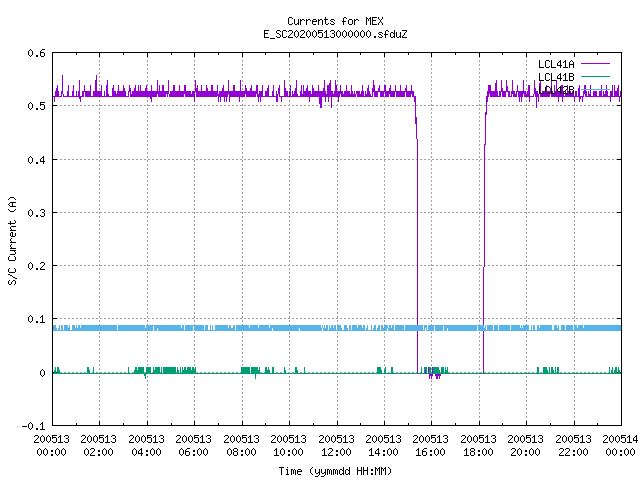
Task: Click the x-axis tick '200513 14:00'
Action: tap(383, 446)
